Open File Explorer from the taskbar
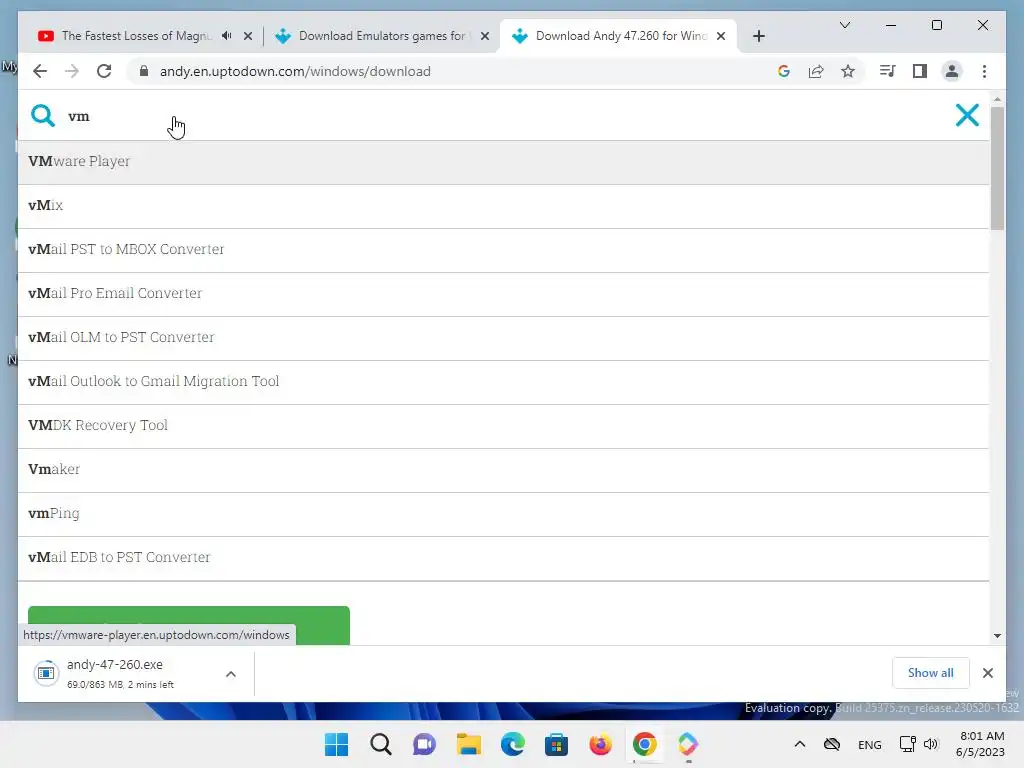The width and height of the screenshot is (1024, 768). (x=468, y=744)
